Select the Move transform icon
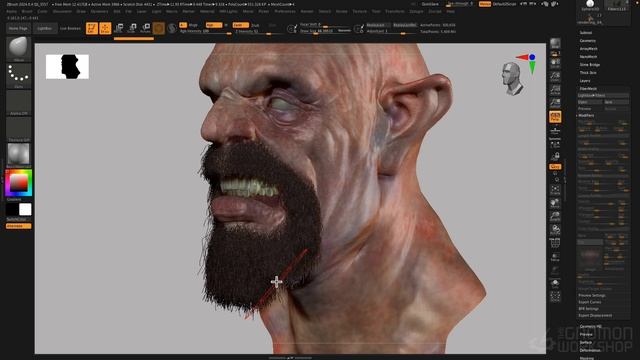The height and width of the screenshot is (360, 640). tap(119, 28)
